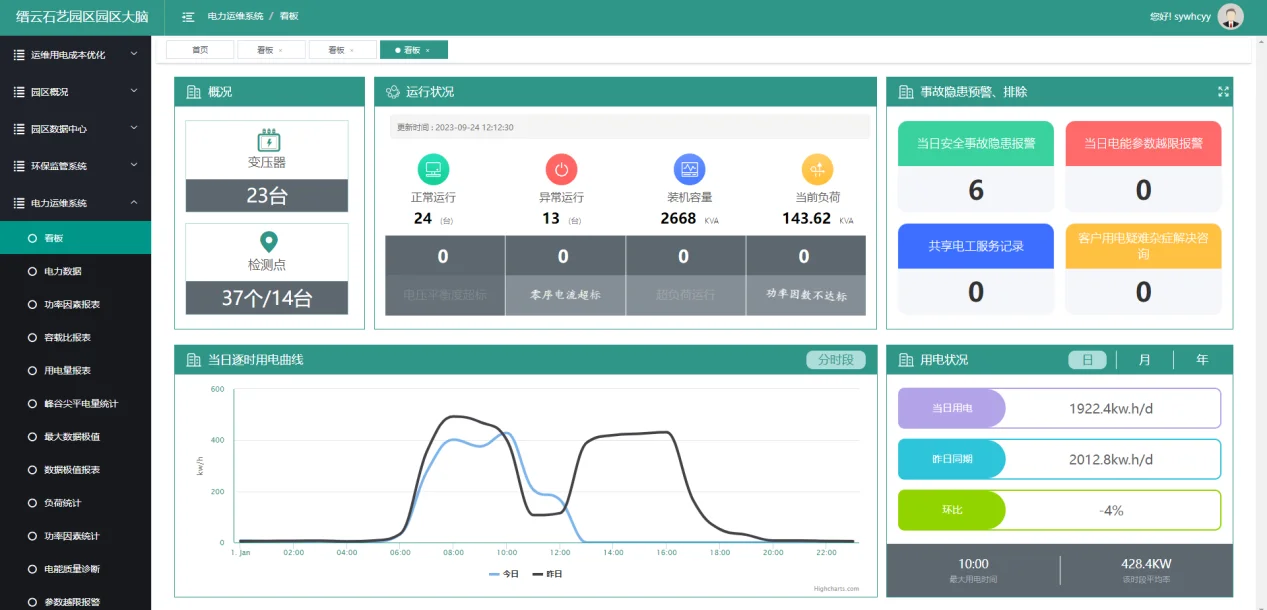This screenshot has width=1267, height=610.
Task: Open the user avatar menu
Action: tap(1230, 16)
